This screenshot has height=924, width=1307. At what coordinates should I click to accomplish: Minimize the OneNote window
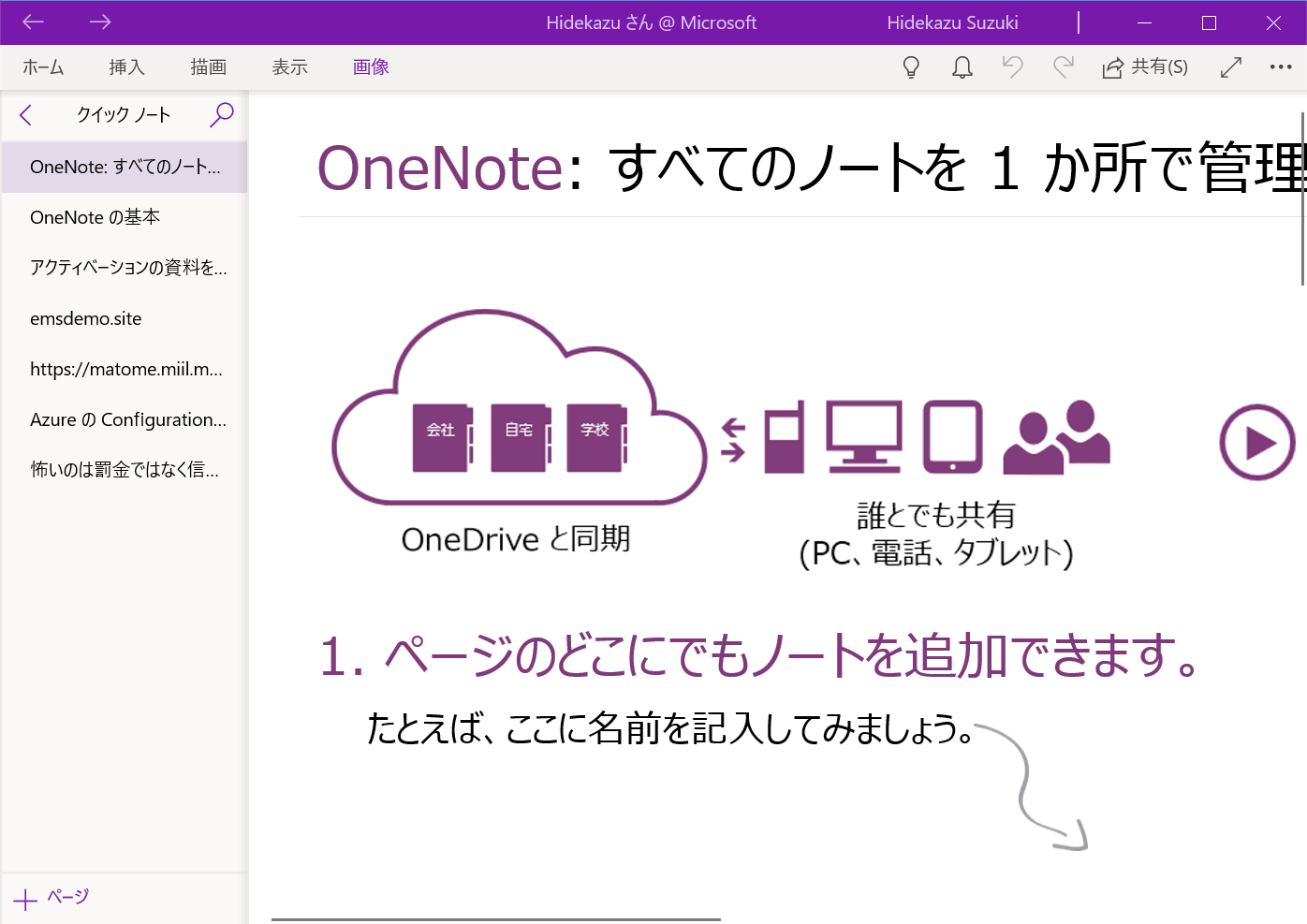(1144, 22)
